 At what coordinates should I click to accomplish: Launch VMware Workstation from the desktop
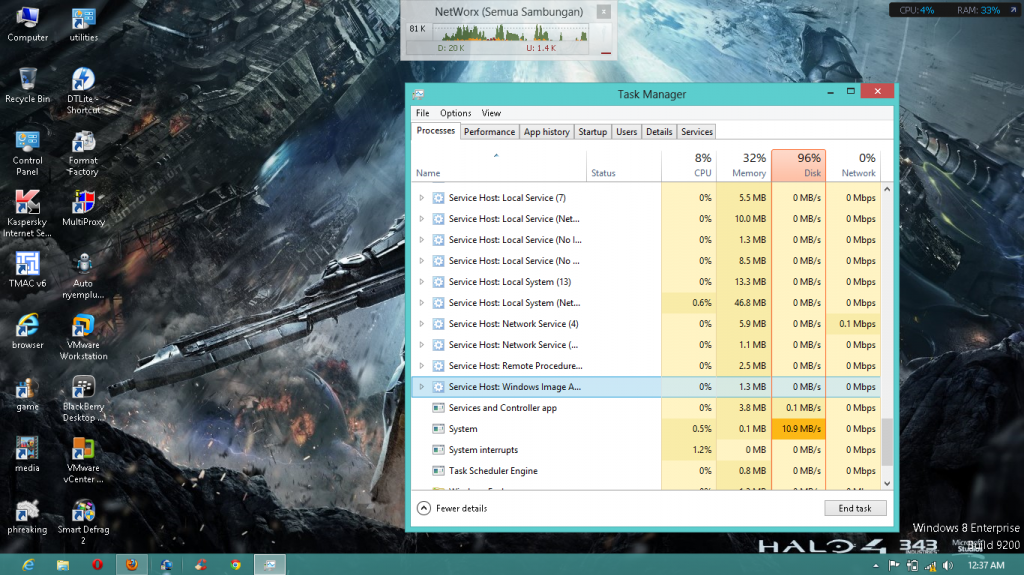[84, 337]
